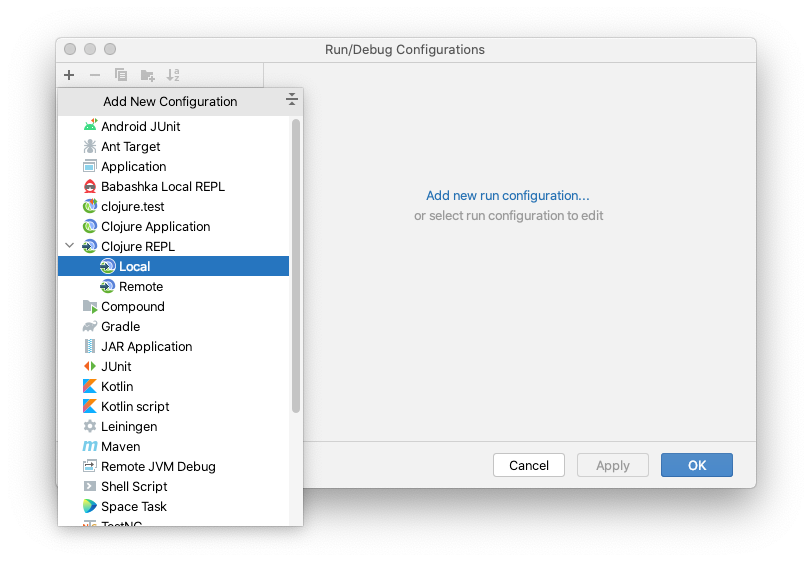
Task: Click the Add new run configuration link
Action: pyautogui.click(x=508, y=195)
